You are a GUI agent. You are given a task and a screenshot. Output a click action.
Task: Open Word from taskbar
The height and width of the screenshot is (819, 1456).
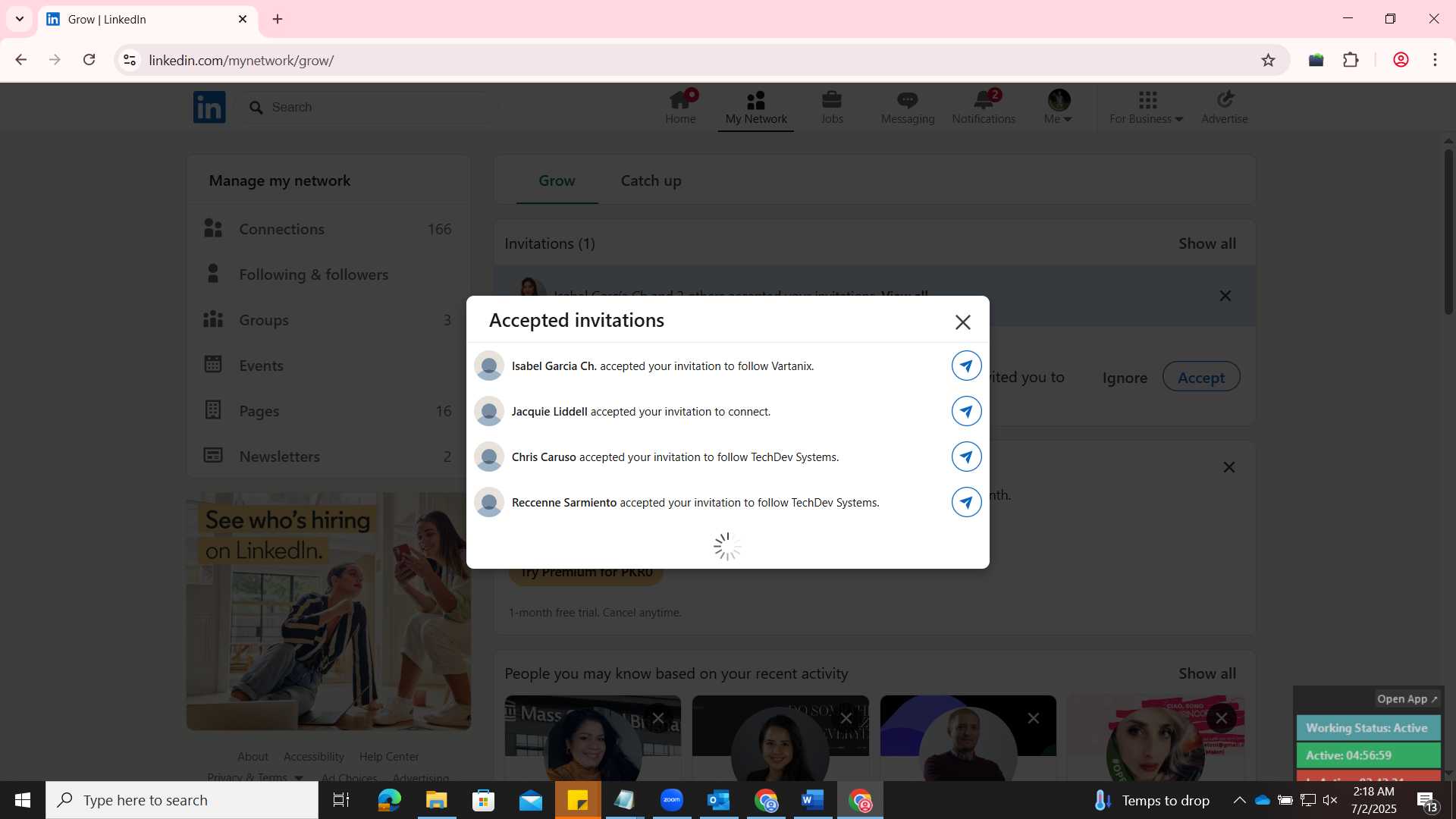pos(813,800)
